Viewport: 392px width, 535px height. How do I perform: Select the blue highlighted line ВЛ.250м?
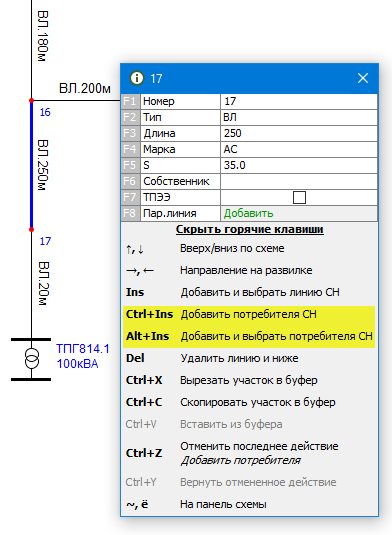[31, 165]
